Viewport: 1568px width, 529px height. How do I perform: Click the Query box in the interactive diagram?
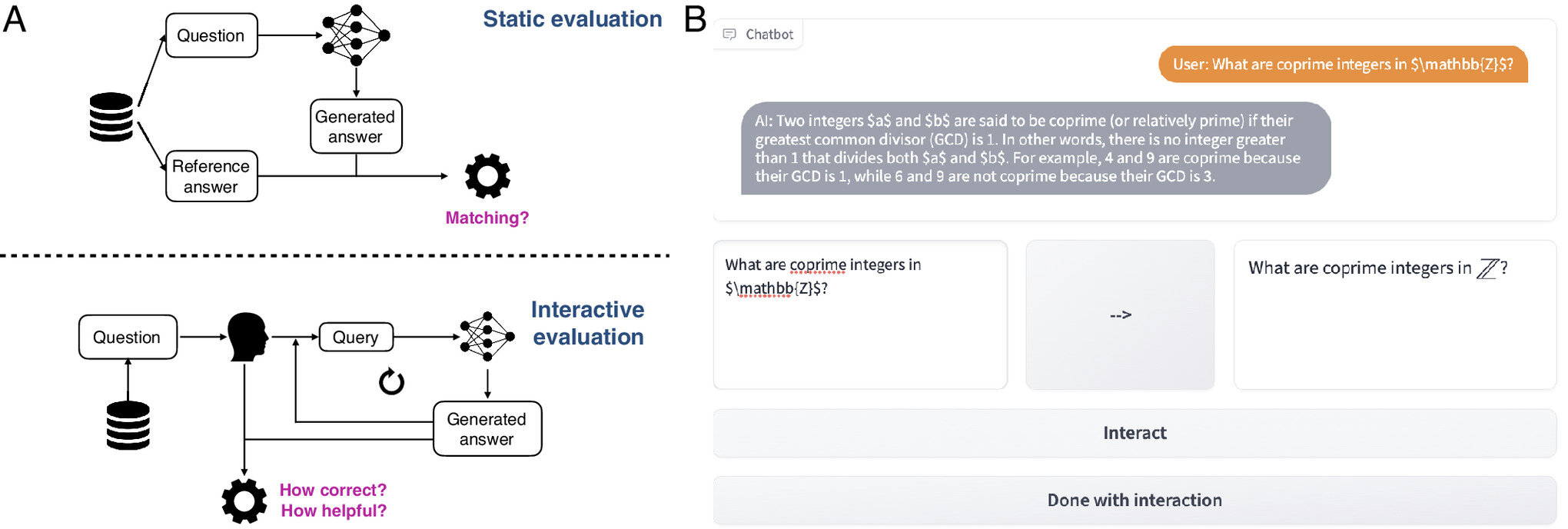click(x=355, y=337)
